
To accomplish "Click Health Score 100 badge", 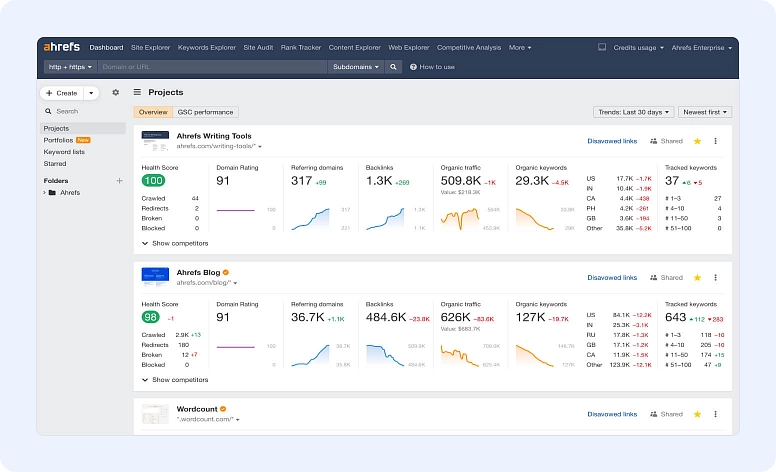I will point(153,181).
